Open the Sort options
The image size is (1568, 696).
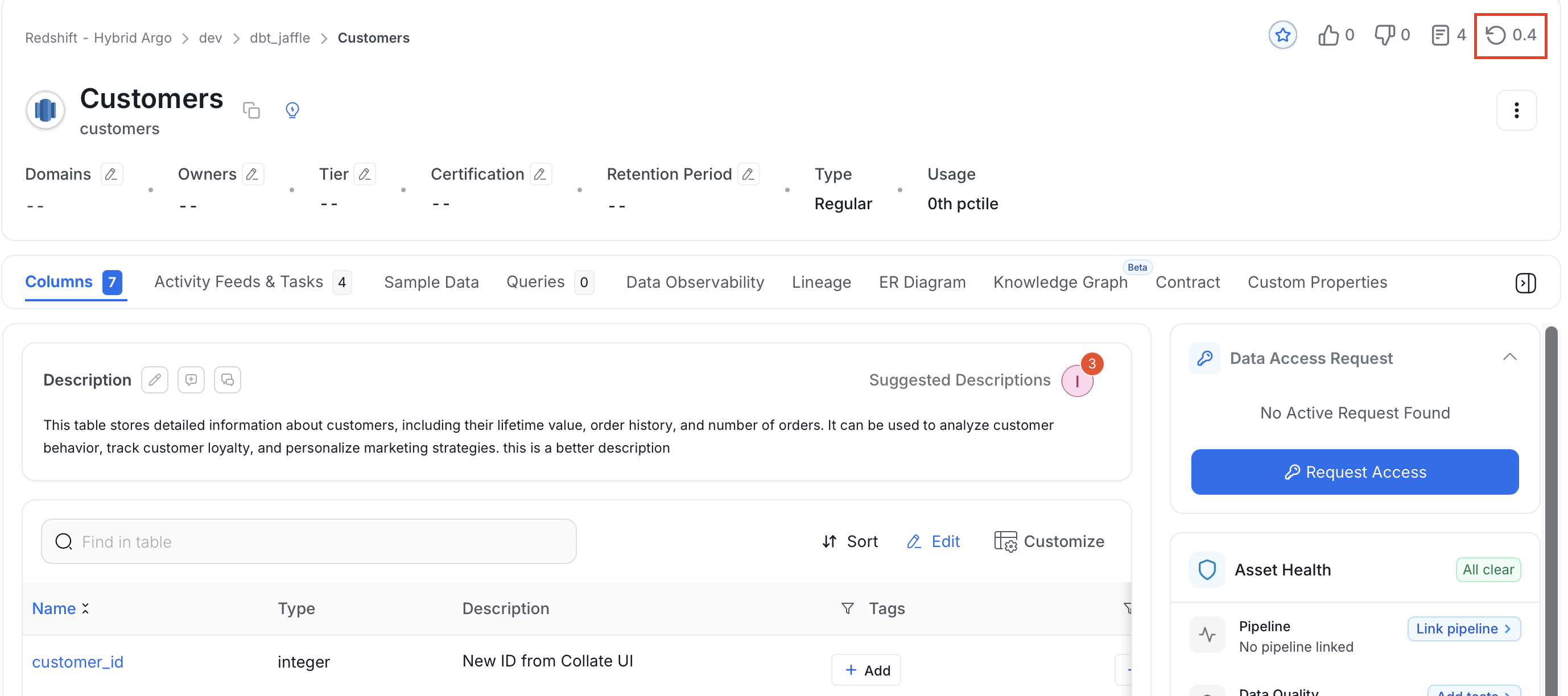click(x=850, y=541)
